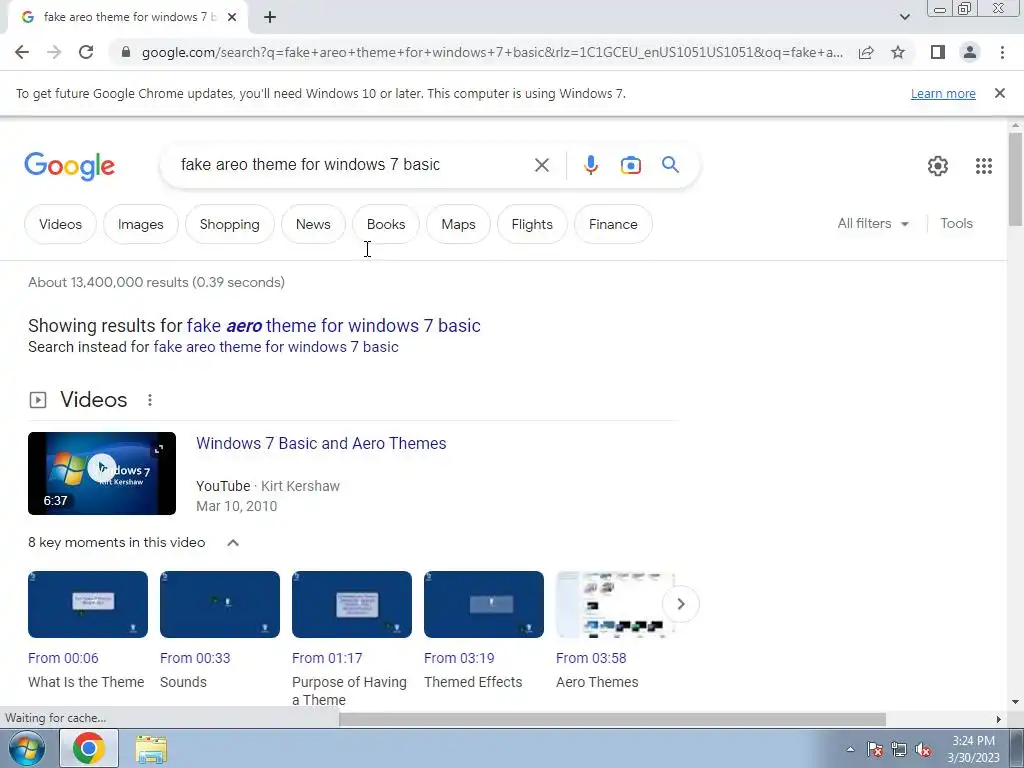This screenshot has height=768, width=1024.
Task: Open the Videos section three-dot menu
Action: (150, 400)
